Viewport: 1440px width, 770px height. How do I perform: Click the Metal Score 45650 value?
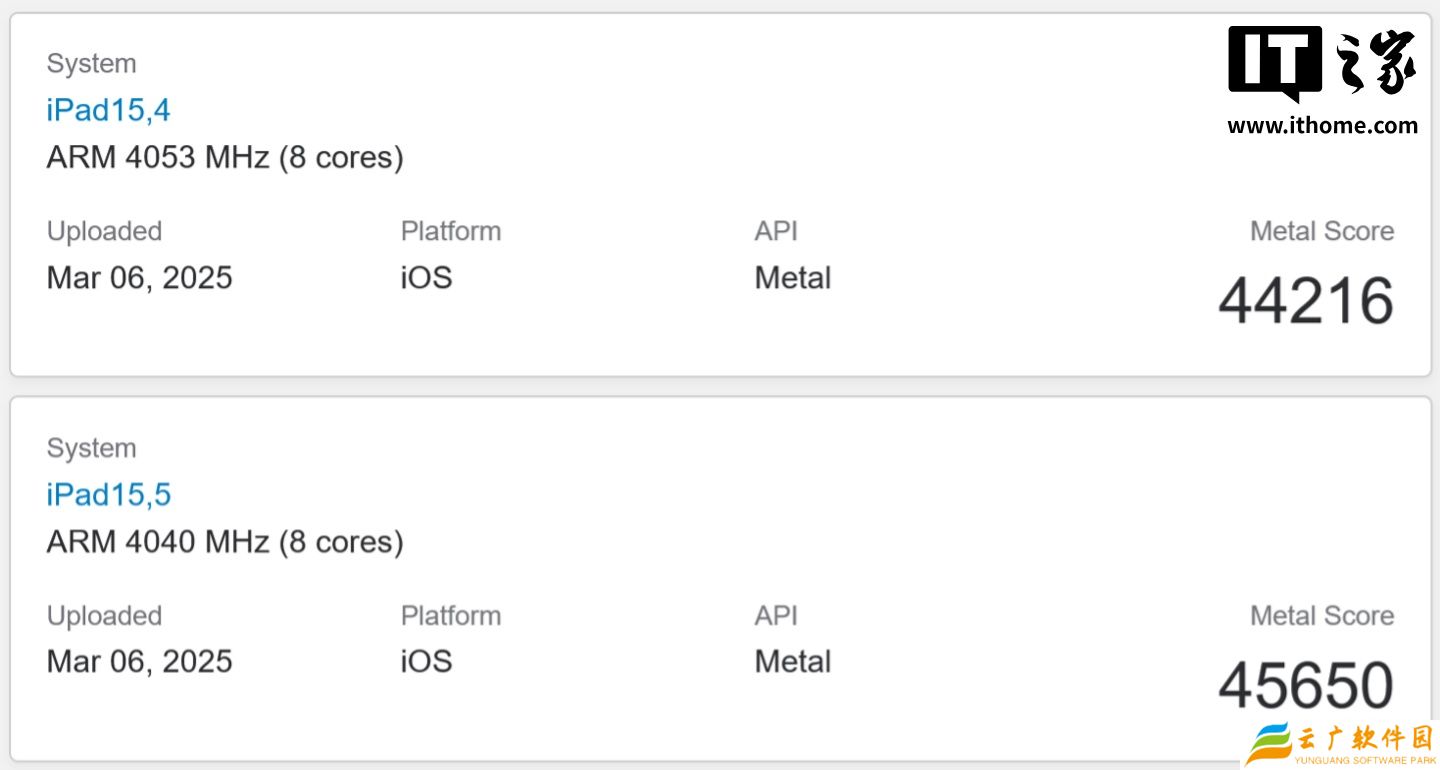point(1305,685)
